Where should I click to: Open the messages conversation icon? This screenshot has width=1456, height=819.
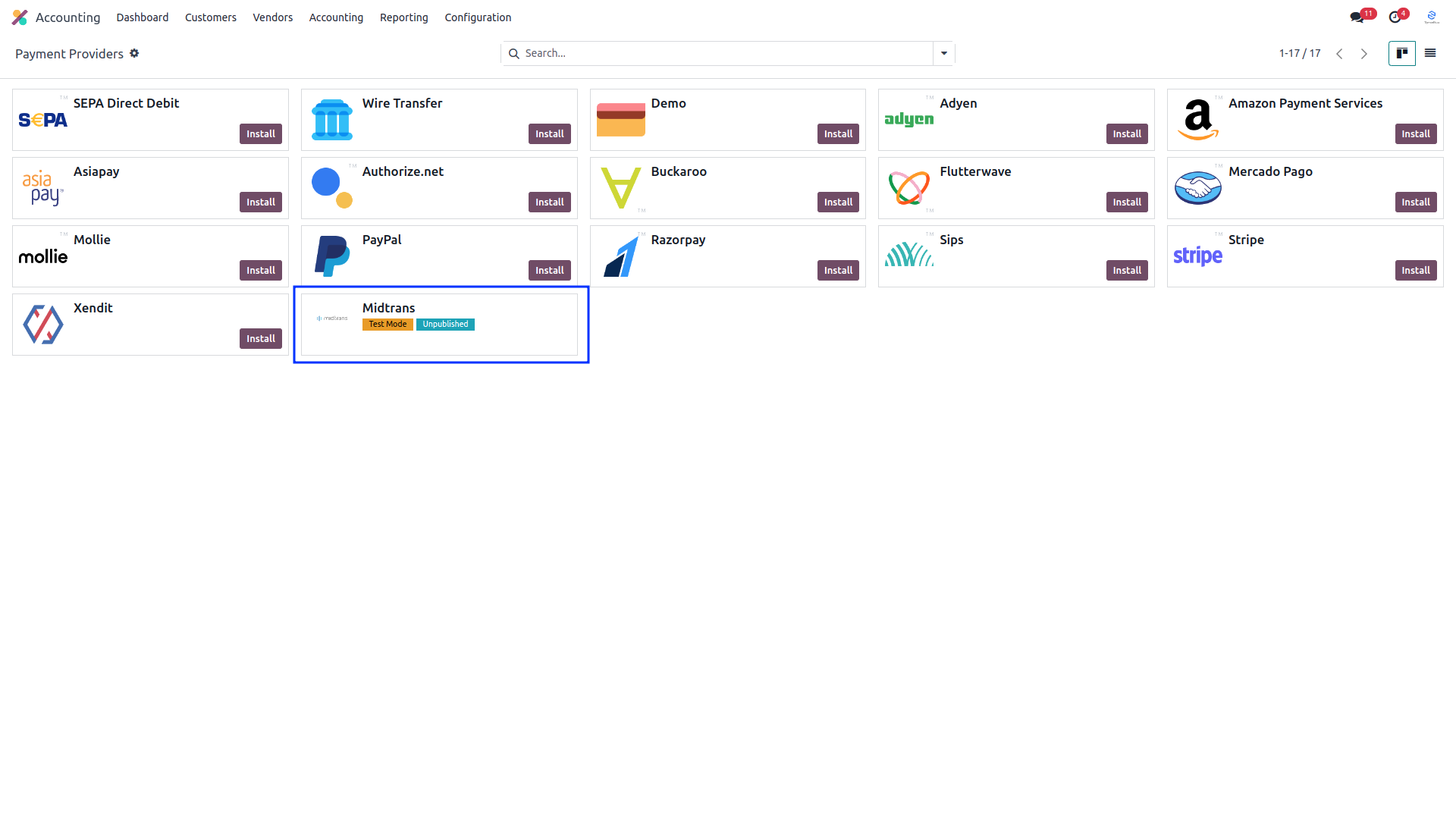1357,17
